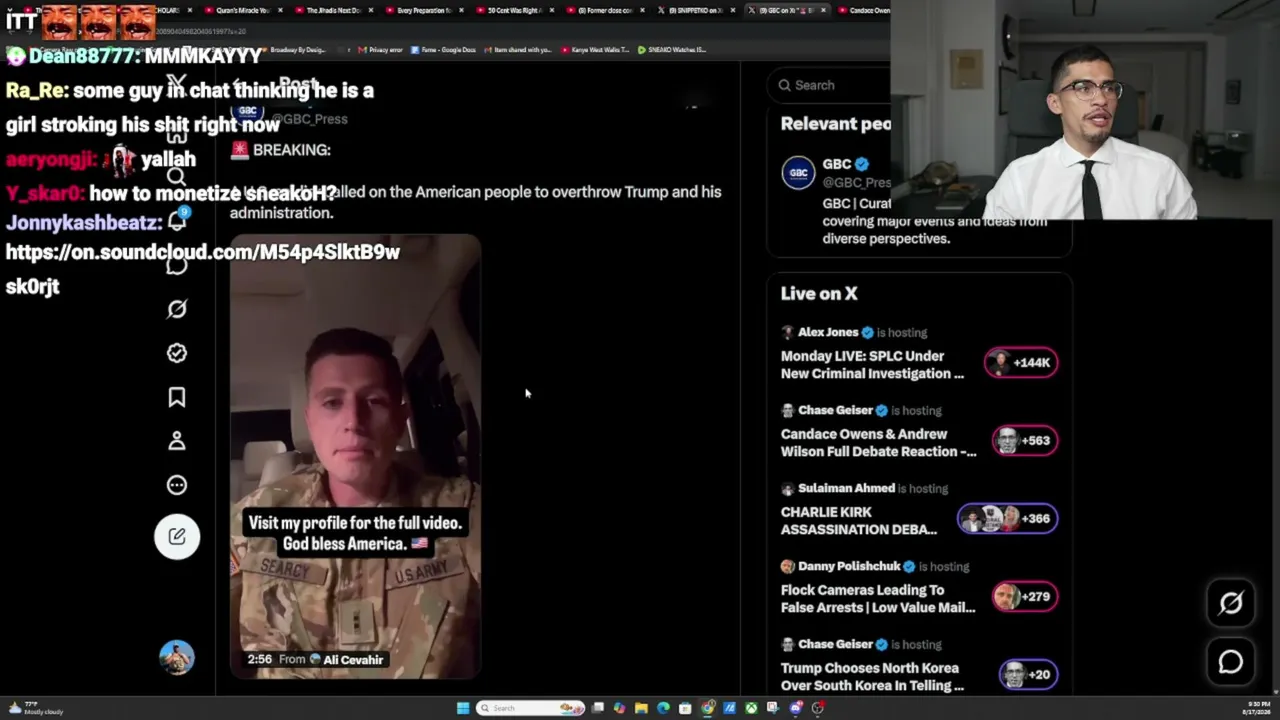This screenshot has width=1280, height=720.
Task: Click the host name Danny Polishchuk
Action: point(850,566)
